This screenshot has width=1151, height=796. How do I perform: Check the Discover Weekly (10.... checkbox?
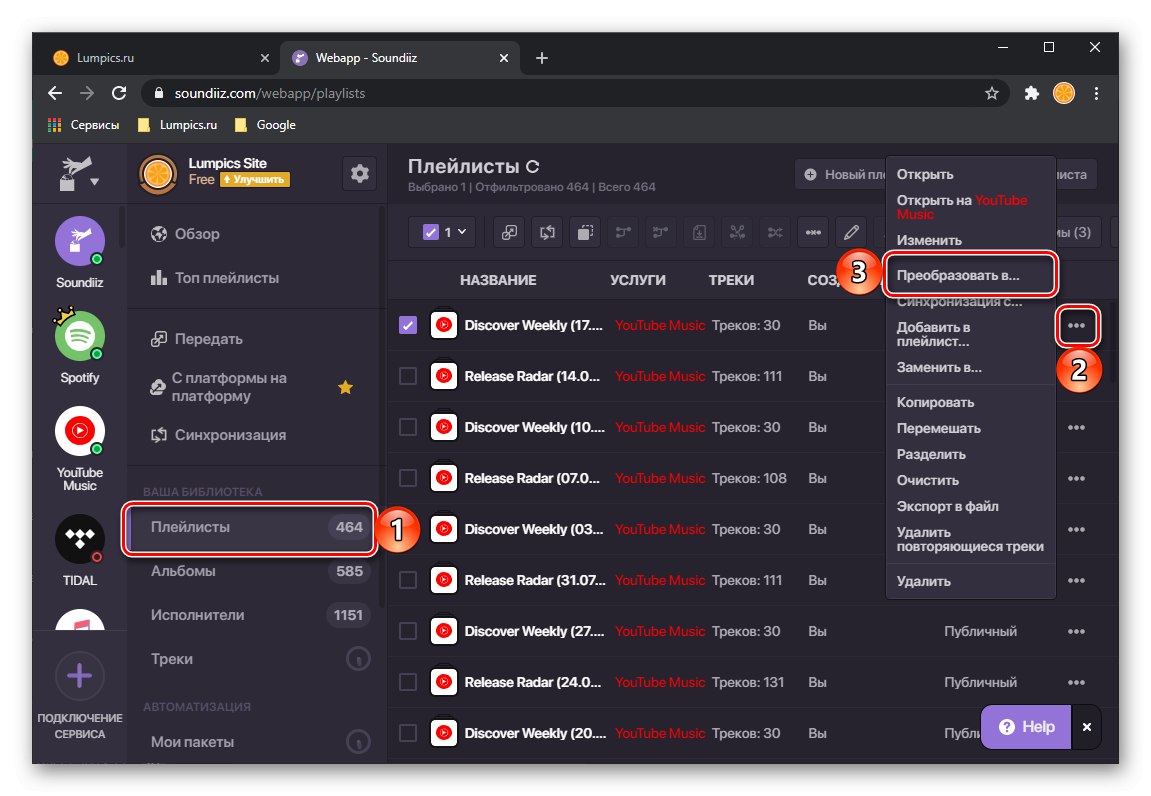[x=408, y=427]
